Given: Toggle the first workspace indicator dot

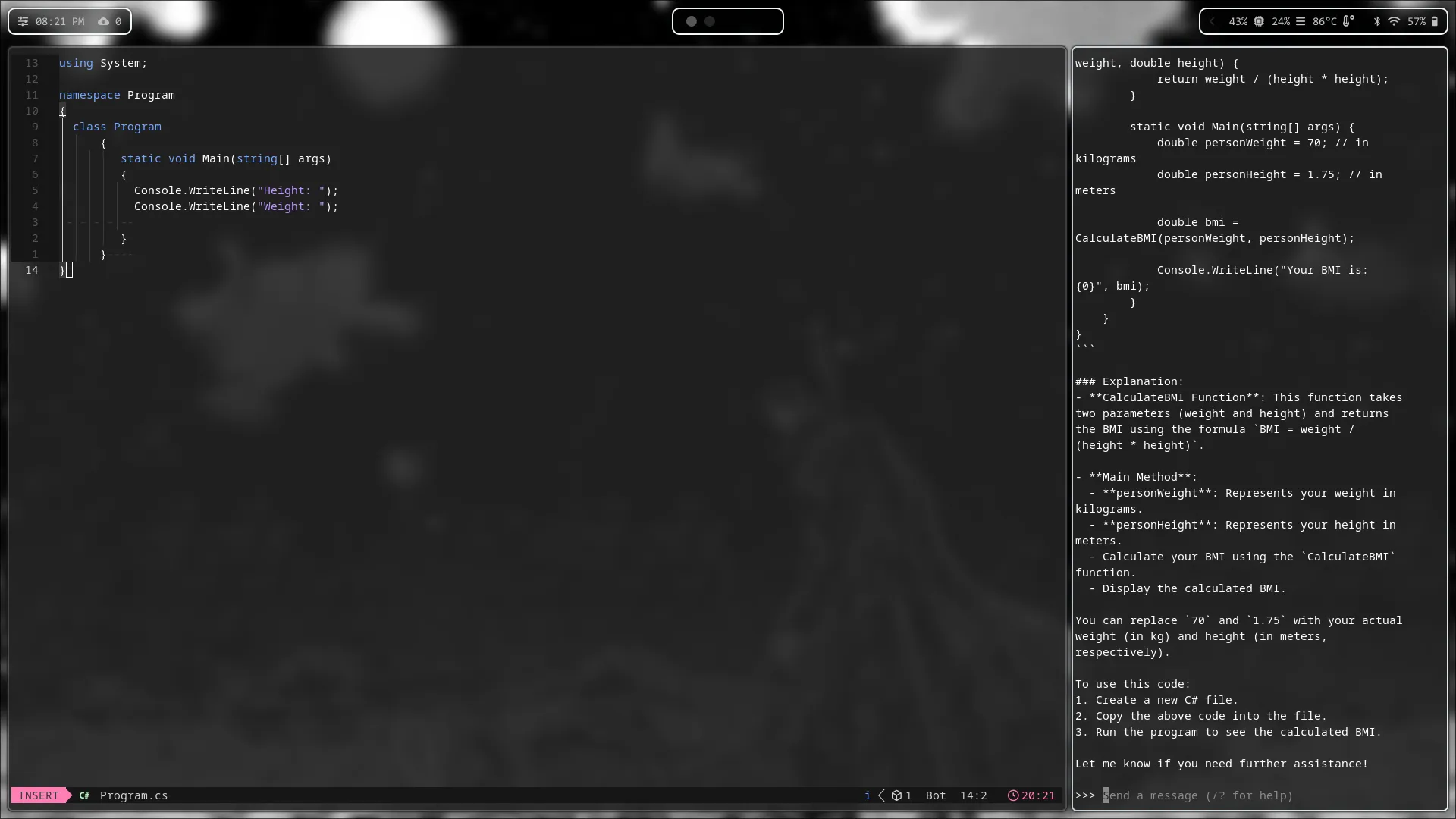Looking at the screenshot, I should 691,21.
